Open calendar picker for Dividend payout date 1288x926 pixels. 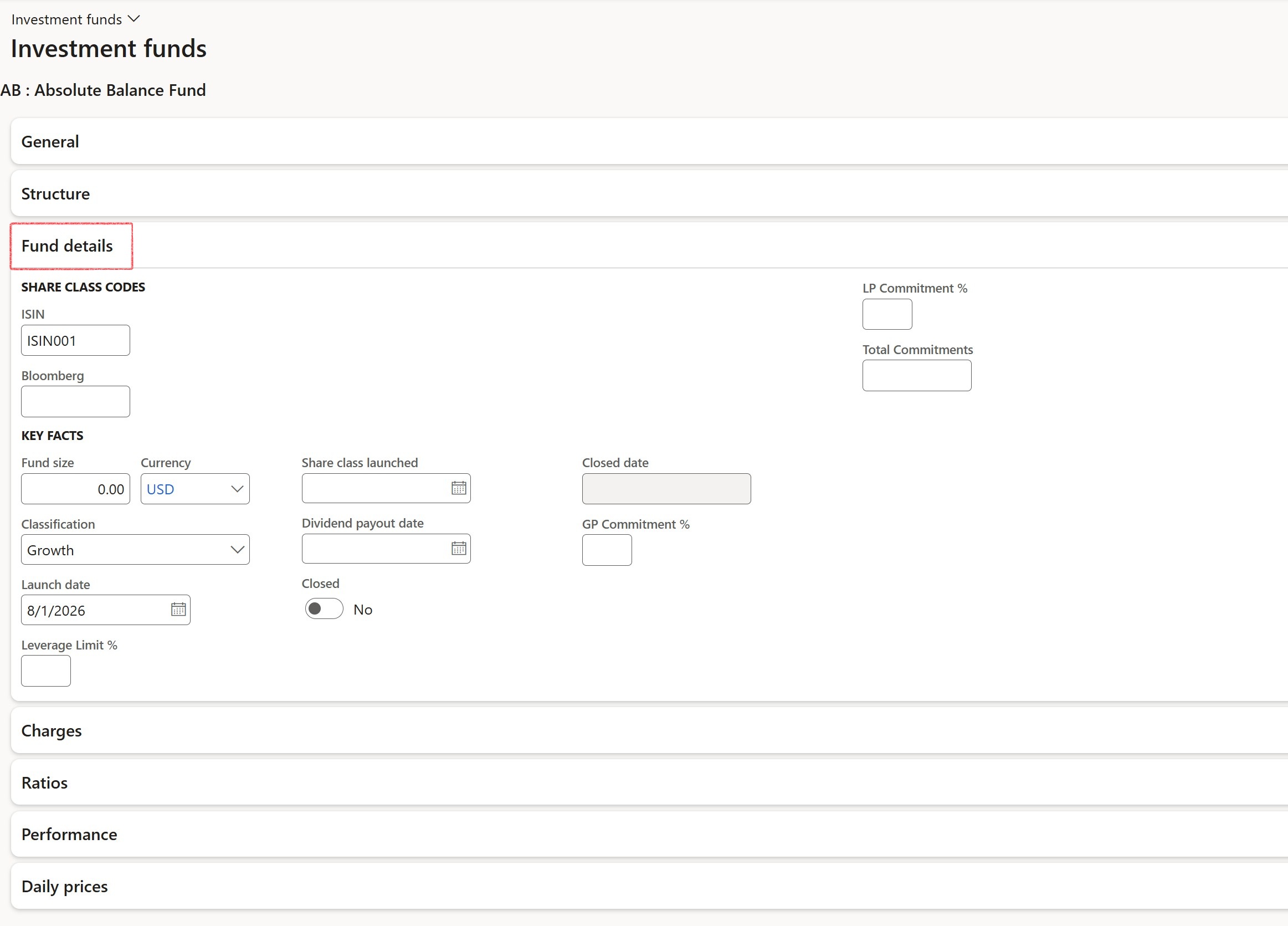(x=458, y=548)
